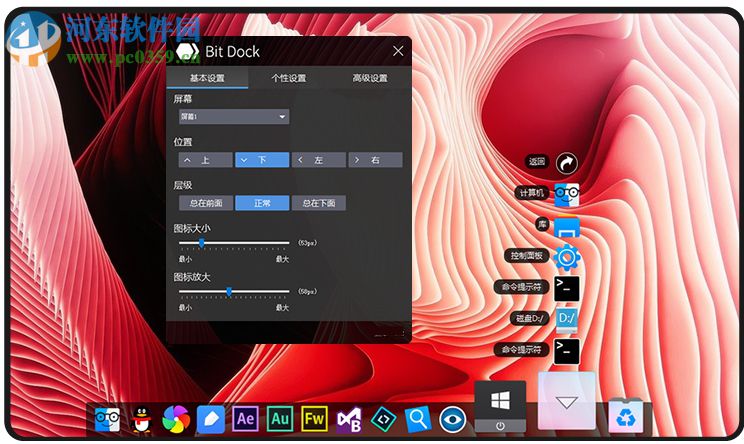
Task: Open the 计算机 icon in the popup stack
Action: [567, 194]
